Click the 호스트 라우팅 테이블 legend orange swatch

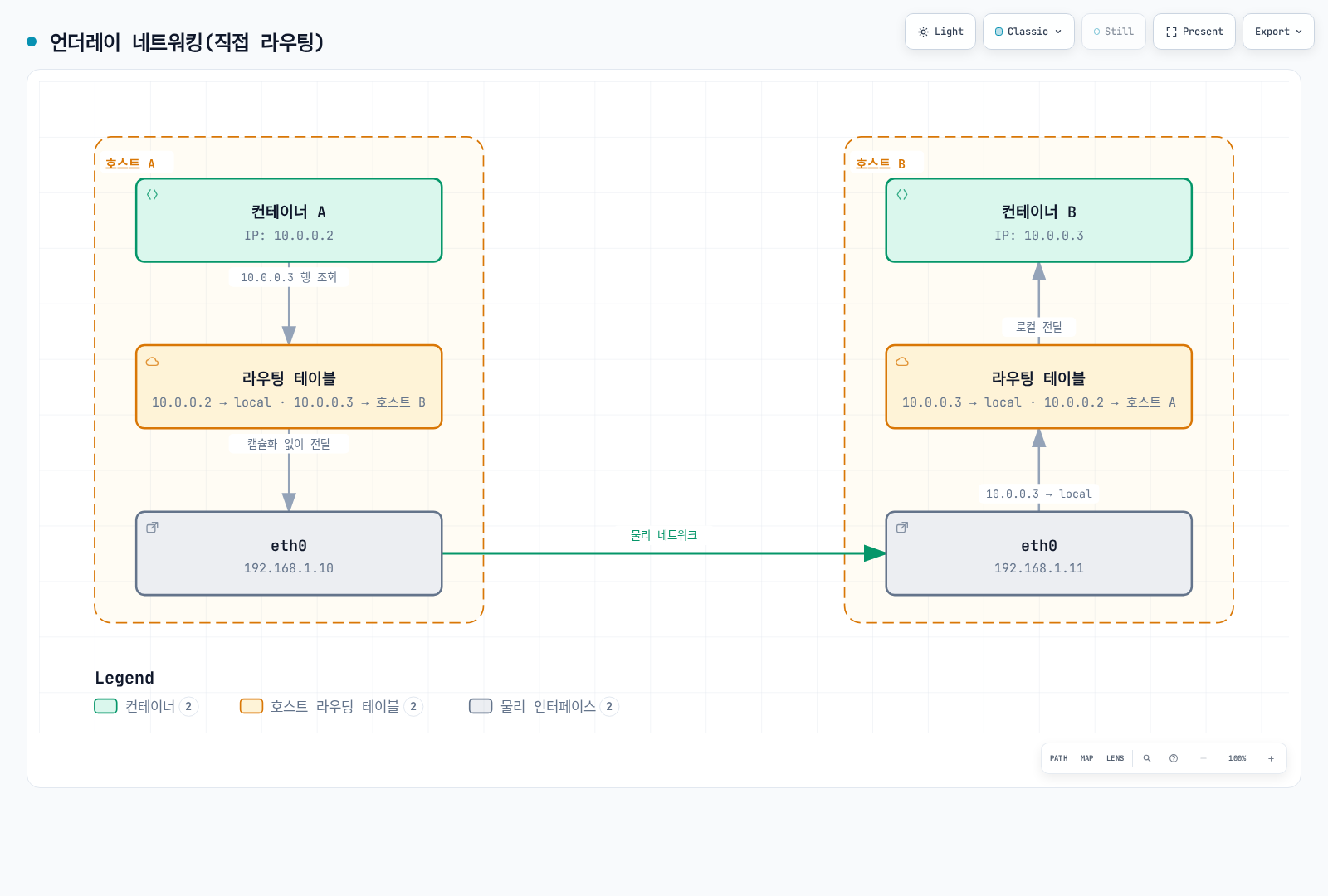[x=251, y=706]
